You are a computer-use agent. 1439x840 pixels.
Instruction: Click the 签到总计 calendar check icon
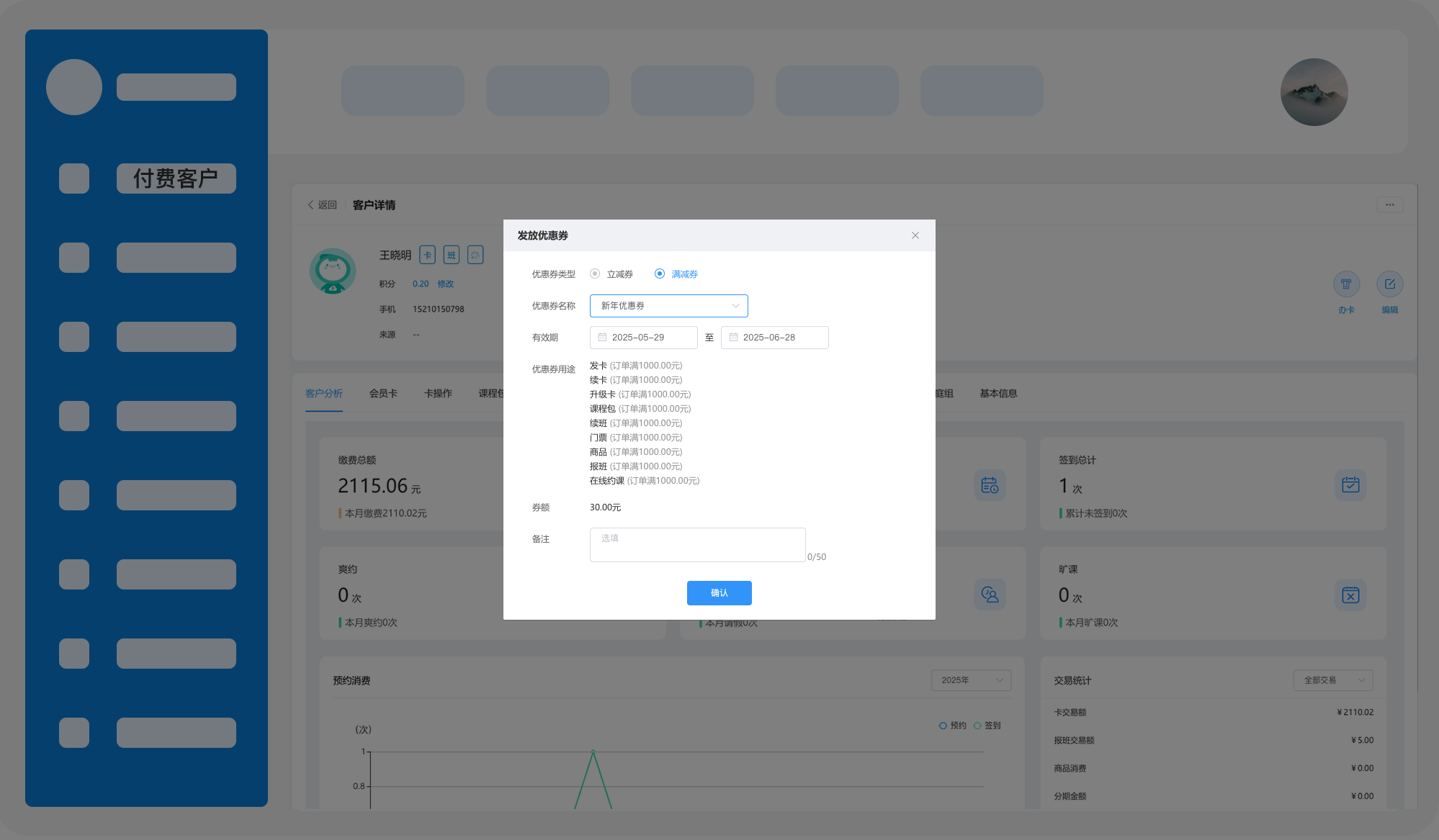(1350, 485)
